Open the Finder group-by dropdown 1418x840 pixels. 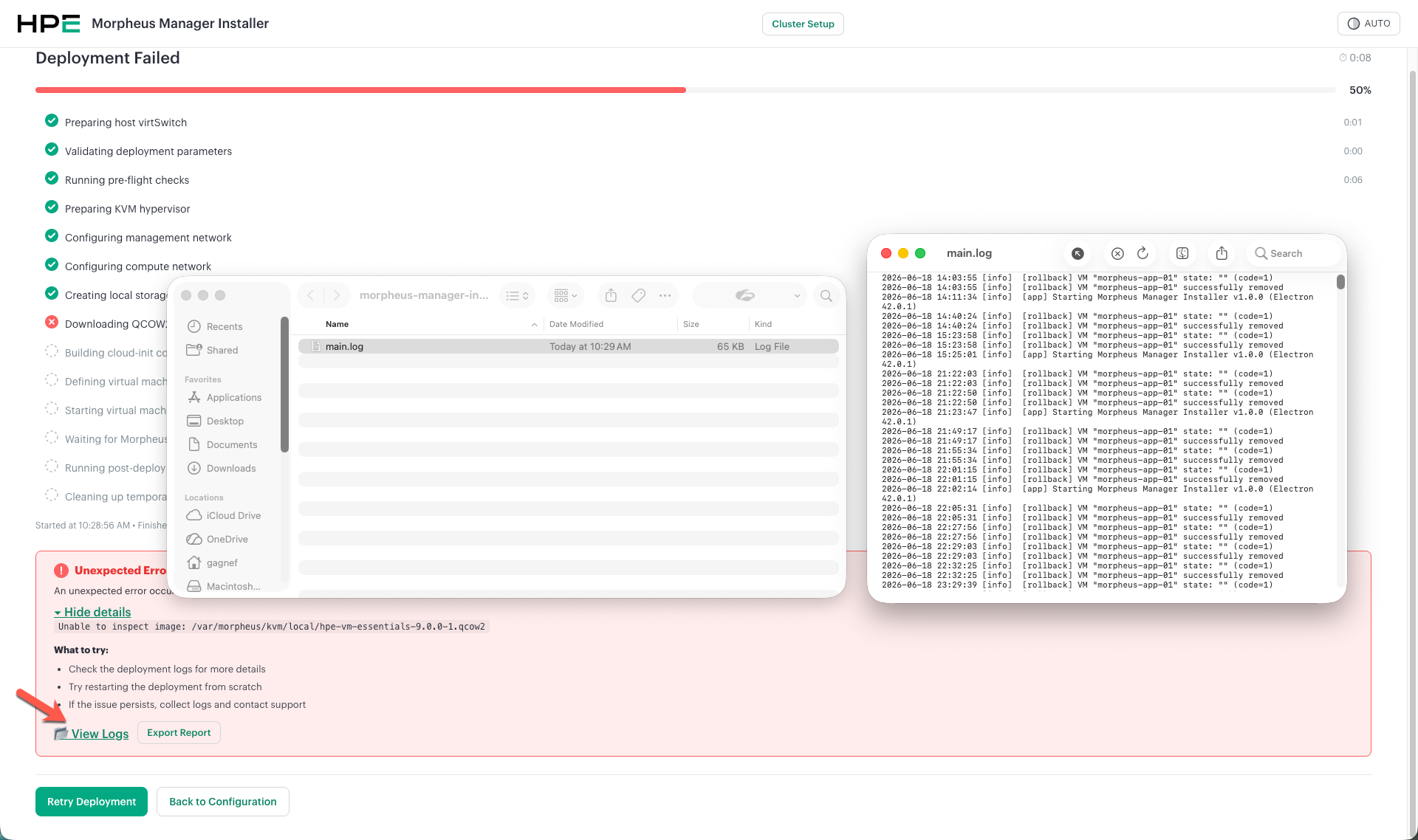(x=566, y=295)
